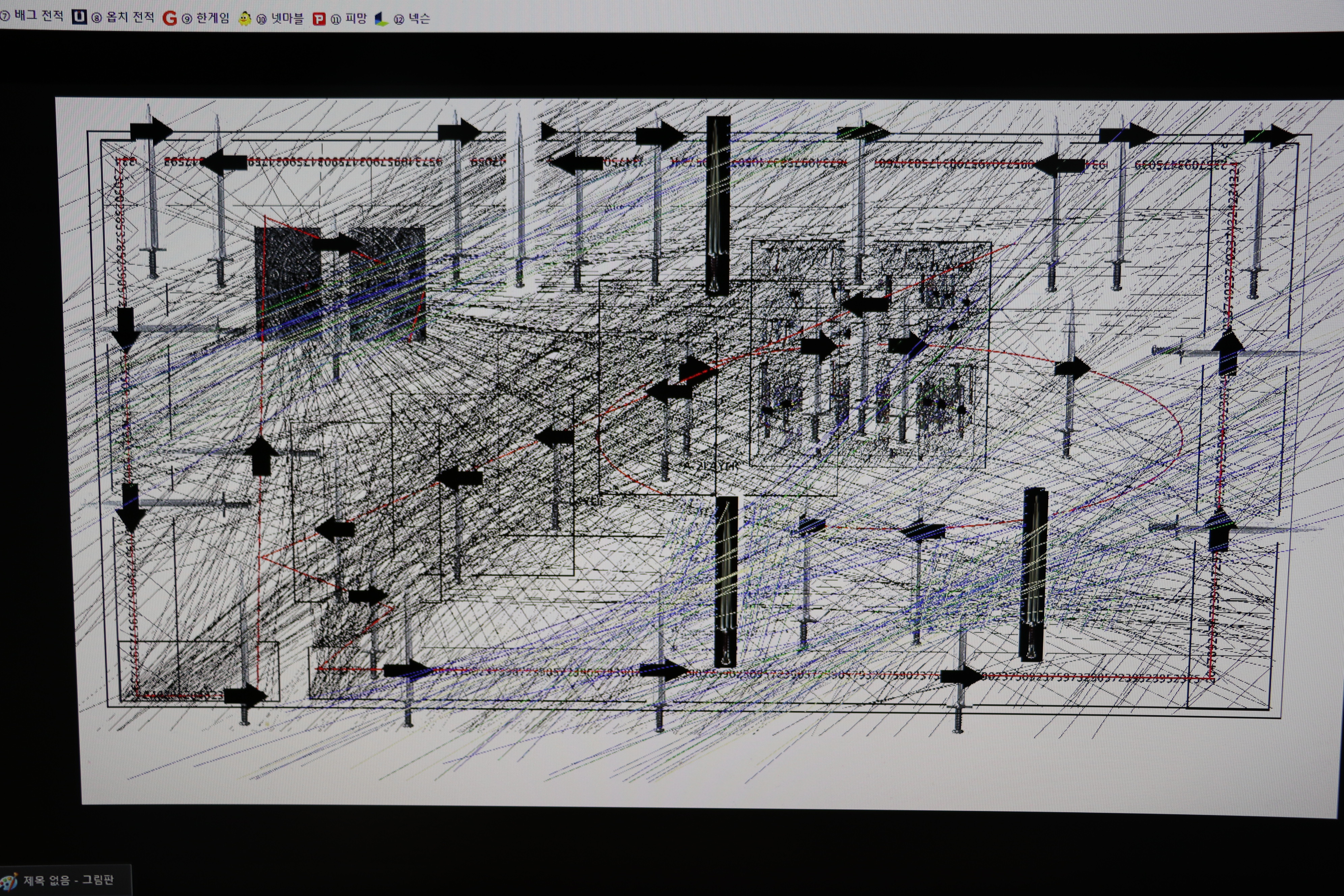Click the top-left rightward black arrow in drawing
The image size is (1344, 896).
click(150, 132)
